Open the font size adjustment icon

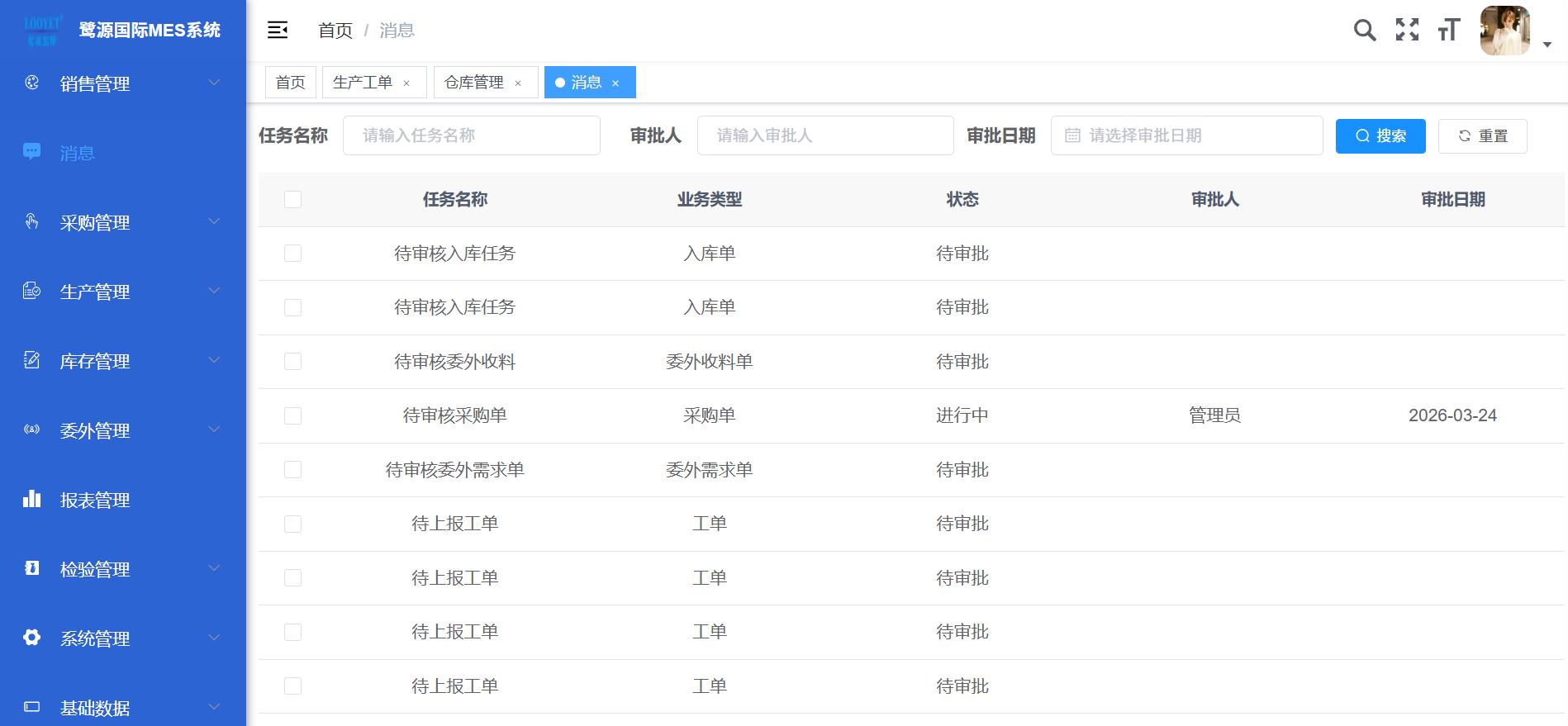click(x=1449, y=31)
